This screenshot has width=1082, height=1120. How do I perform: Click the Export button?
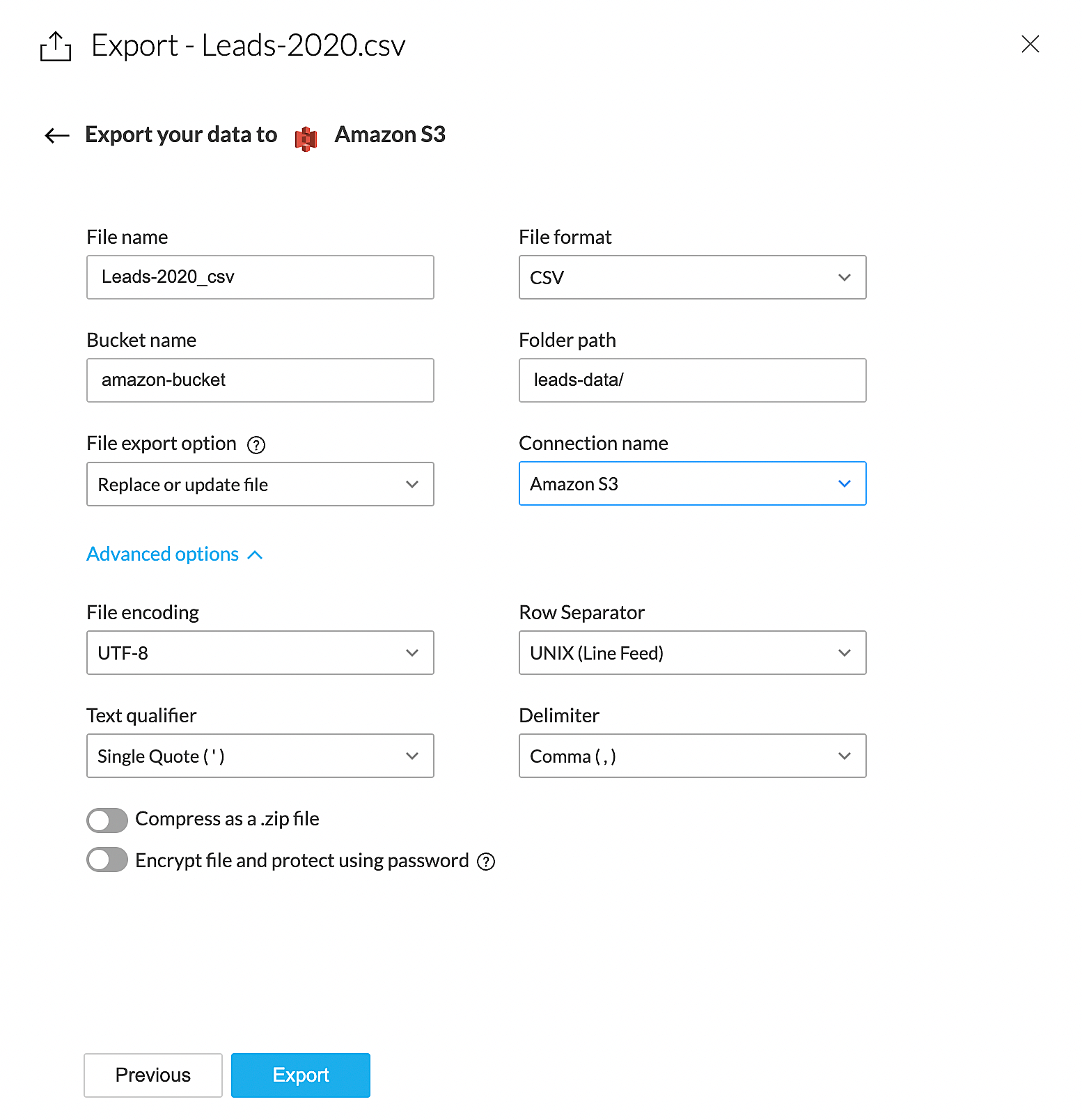(301, 1075)
